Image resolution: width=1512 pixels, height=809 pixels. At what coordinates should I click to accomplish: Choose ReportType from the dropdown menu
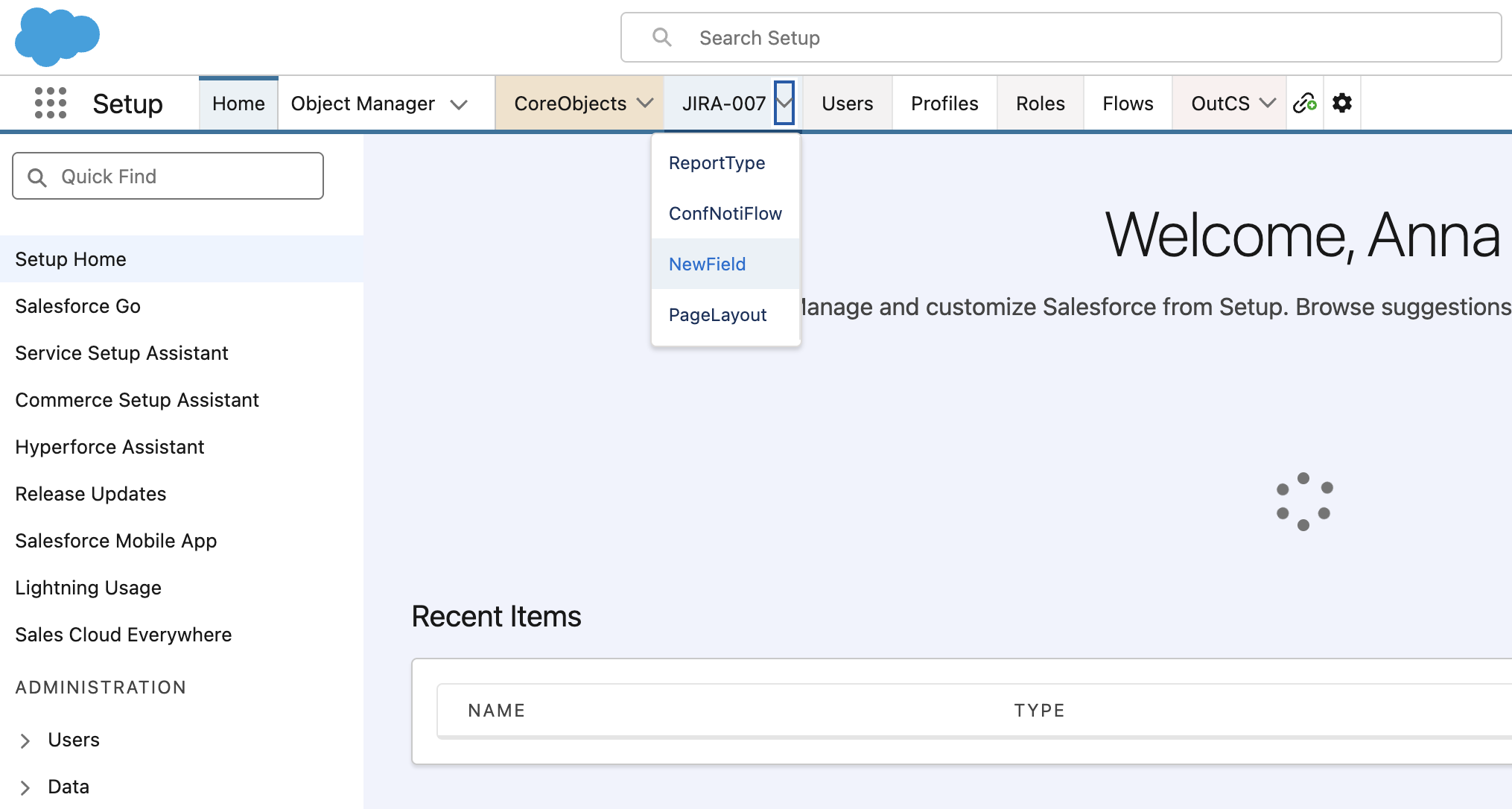tap(725, 162)
